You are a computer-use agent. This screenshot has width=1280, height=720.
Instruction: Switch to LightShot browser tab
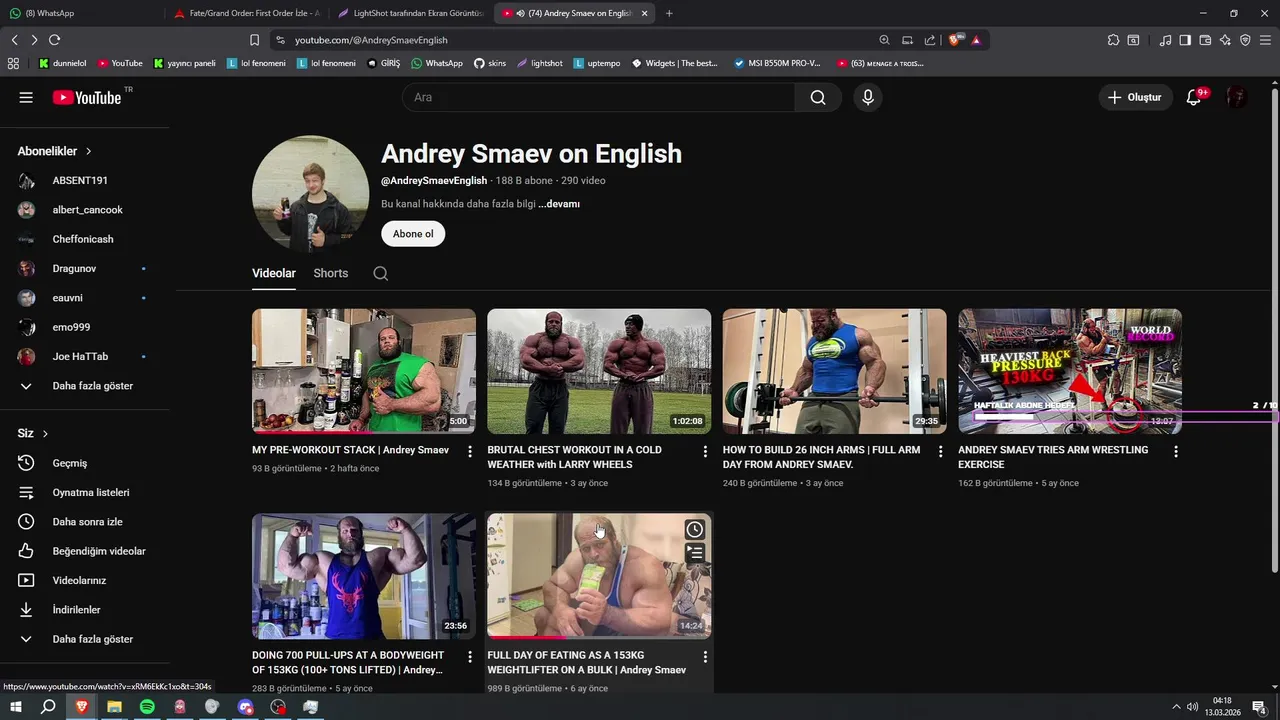click(411, 13)
